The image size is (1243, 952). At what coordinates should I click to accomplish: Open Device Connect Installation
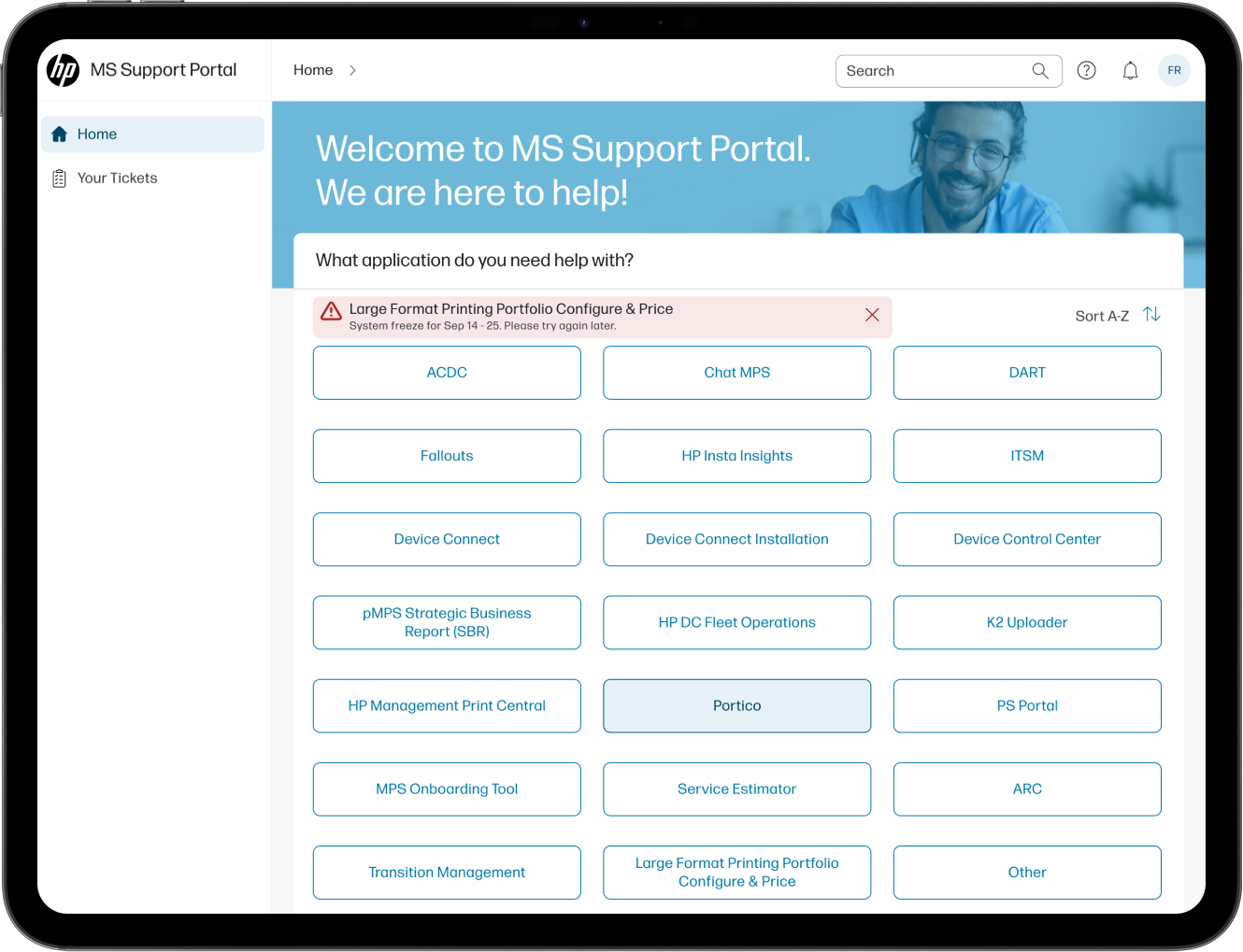[737, 539]
